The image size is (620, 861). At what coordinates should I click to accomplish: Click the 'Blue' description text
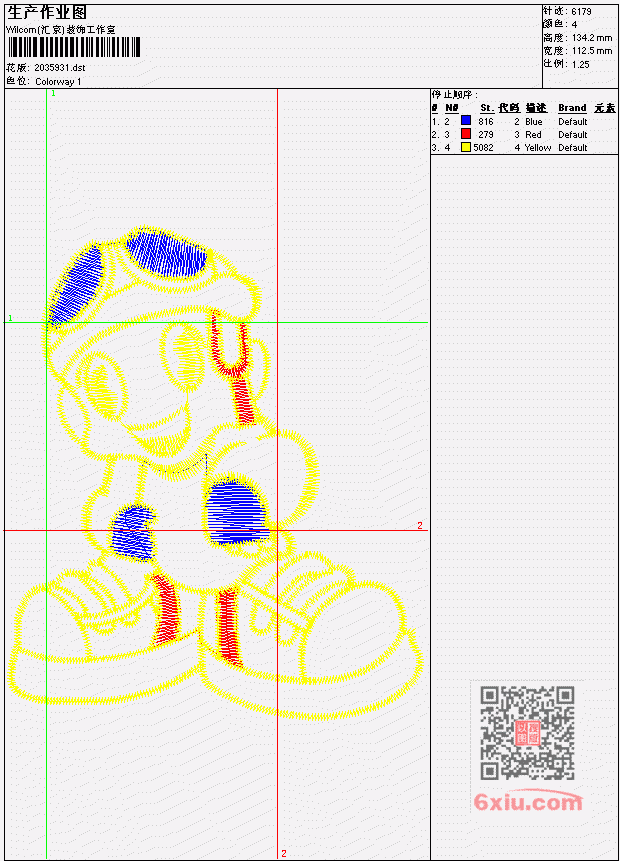[533, 121]
